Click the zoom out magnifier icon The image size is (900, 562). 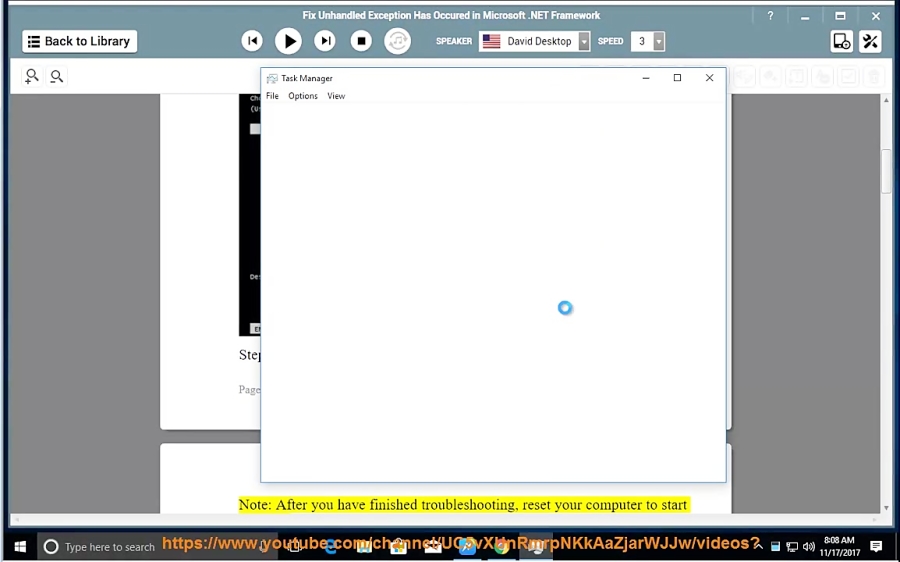57,76
